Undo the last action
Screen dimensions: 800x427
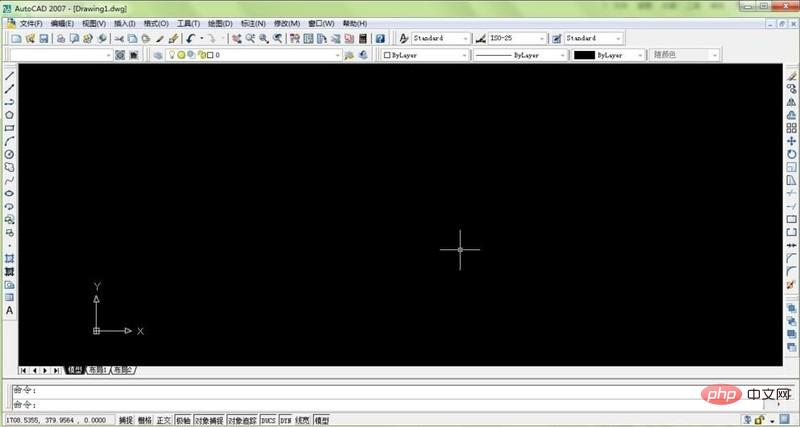(191, 38)
